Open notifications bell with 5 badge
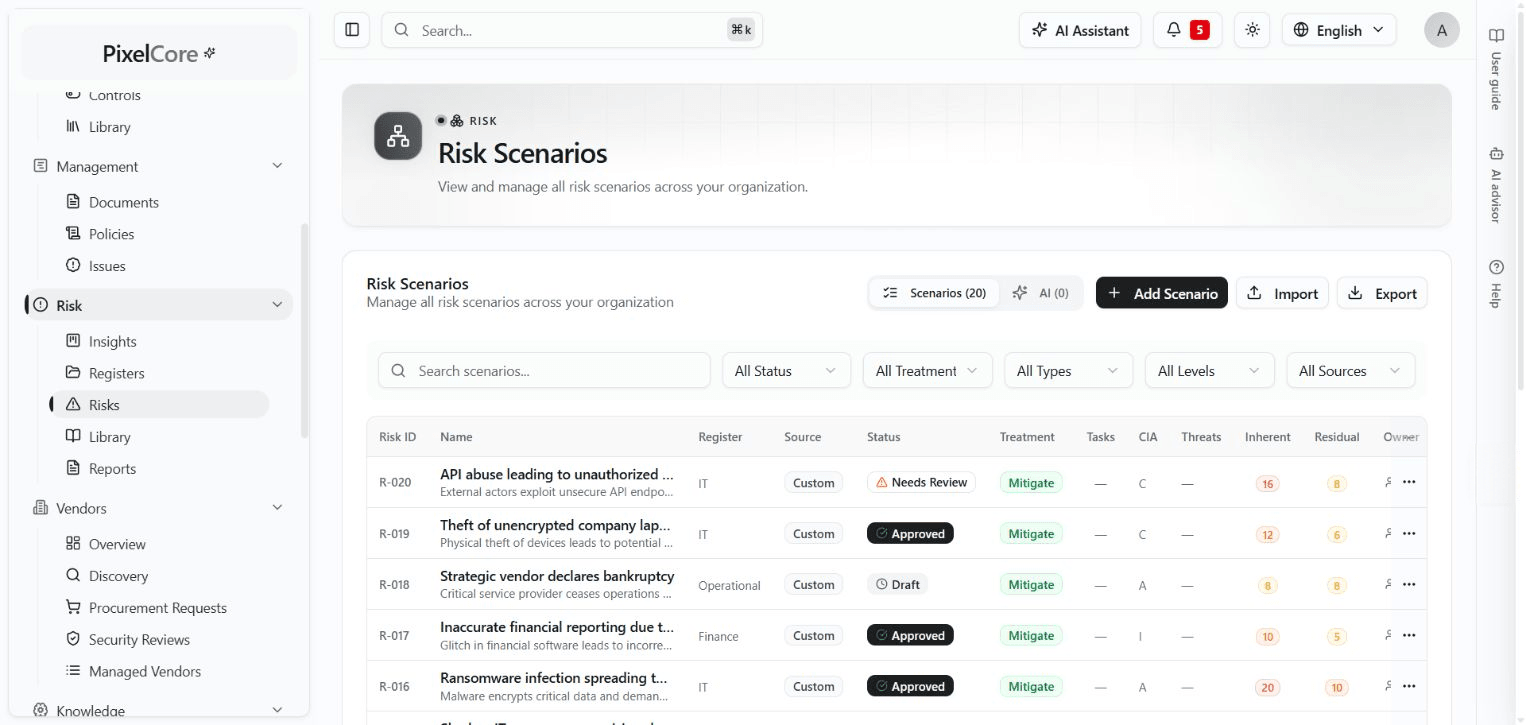 pos(1187,30)
